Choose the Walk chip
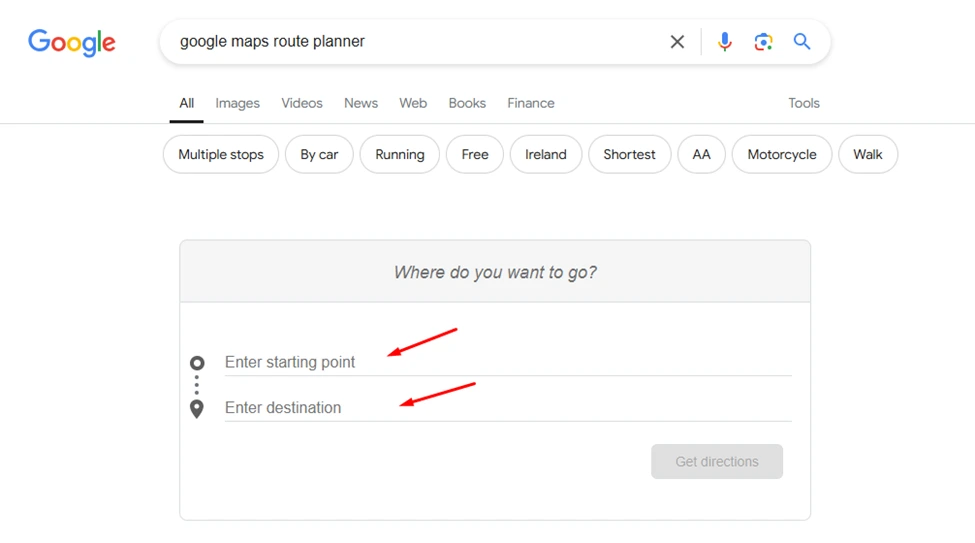975x543 pixels. coord(867,154)
